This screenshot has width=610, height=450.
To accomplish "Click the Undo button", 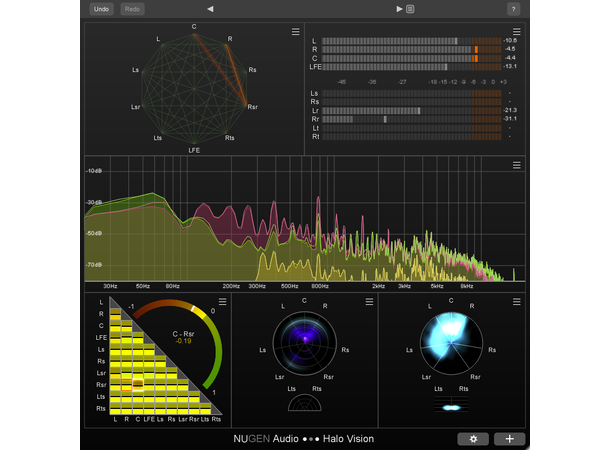I will [x=101, y=9].
